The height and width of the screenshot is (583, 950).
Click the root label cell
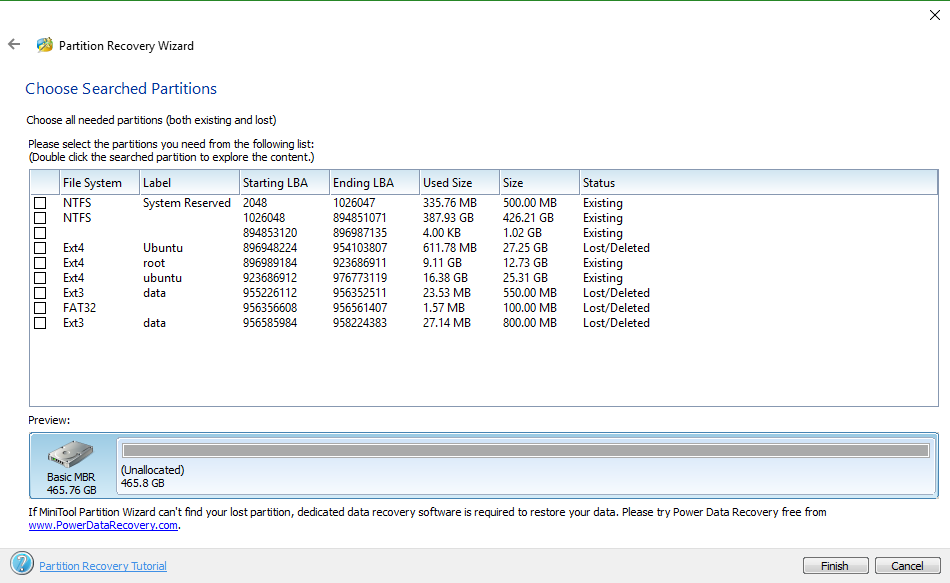click(154, 263)
